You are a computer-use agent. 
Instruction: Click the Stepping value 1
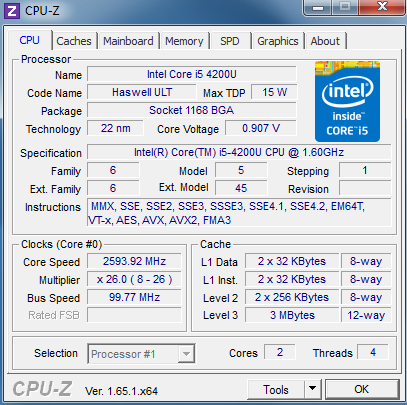365,170
